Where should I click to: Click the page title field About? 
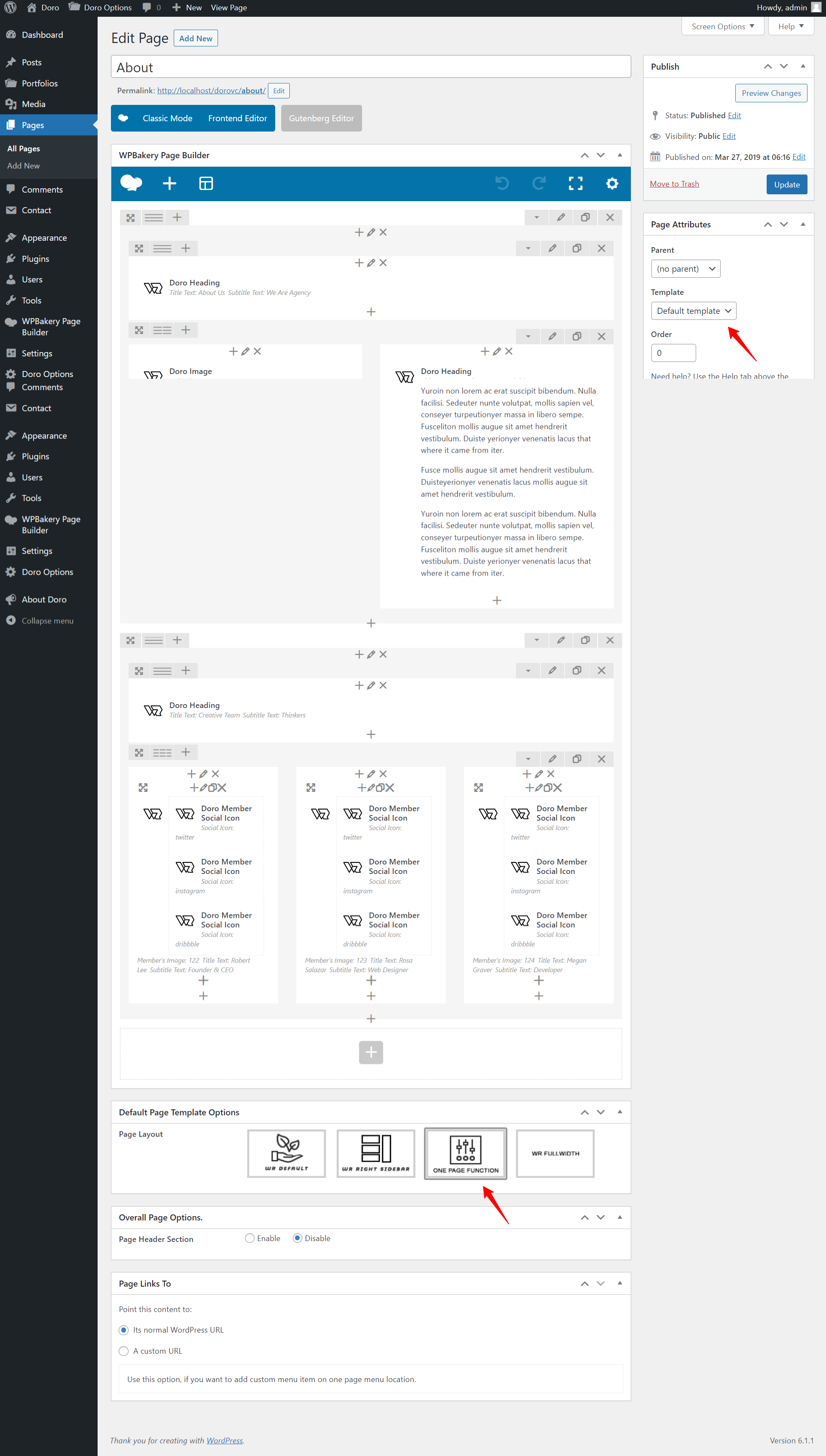(x=371, y=67)
